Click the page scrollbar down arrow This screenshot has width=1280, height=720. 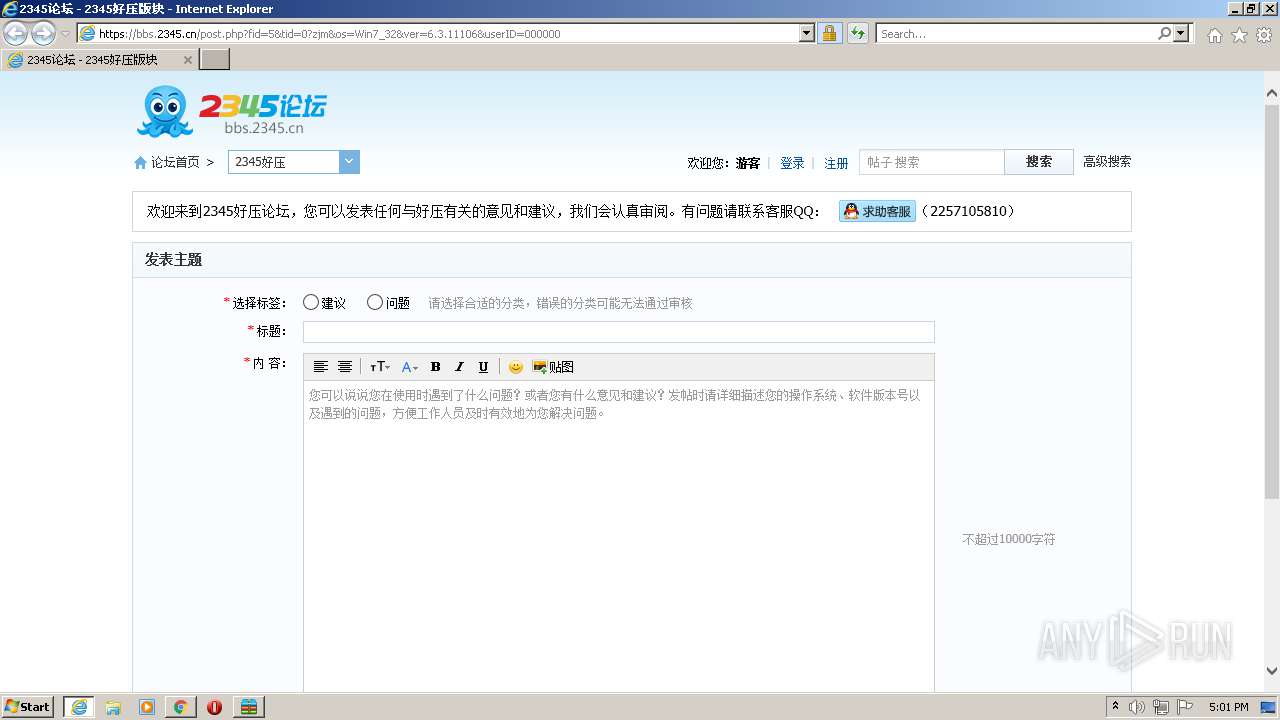(x=1272, y=671)
